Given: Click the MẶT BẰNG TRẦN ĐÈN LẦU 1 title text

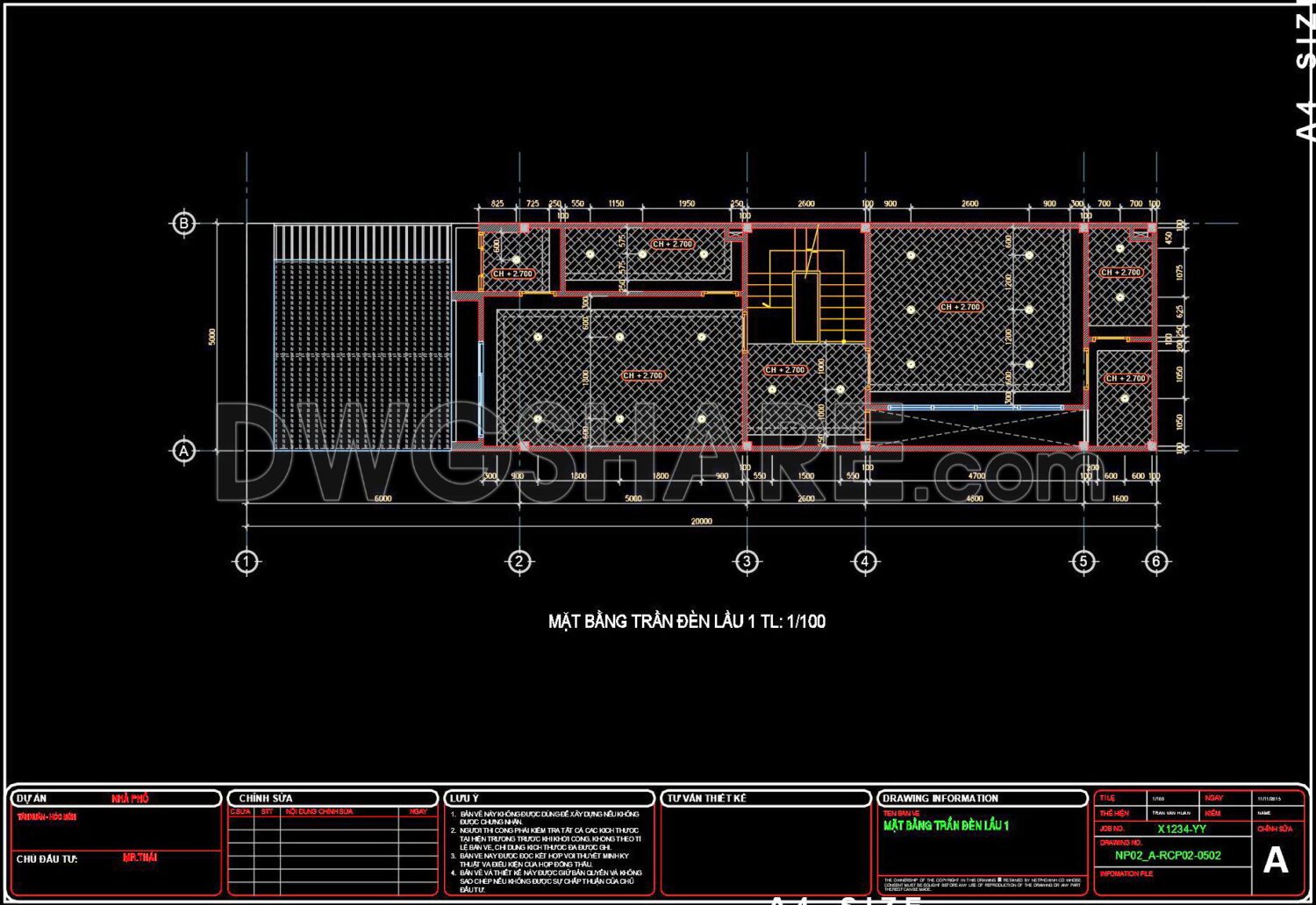Looking at the screenshot, I should (x=689, y=619).
